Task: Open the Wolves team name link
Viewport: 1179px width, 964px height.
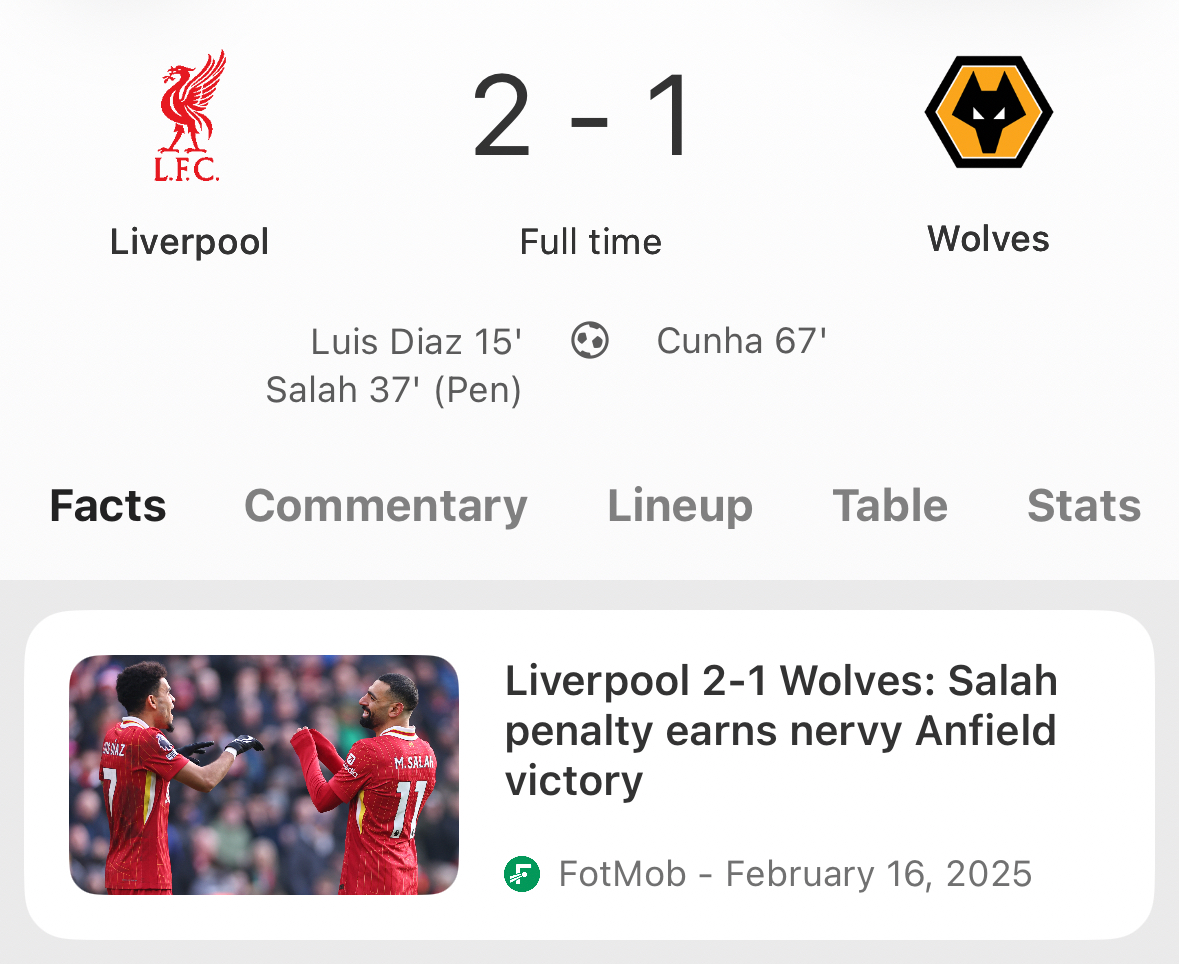Action: 988,239
